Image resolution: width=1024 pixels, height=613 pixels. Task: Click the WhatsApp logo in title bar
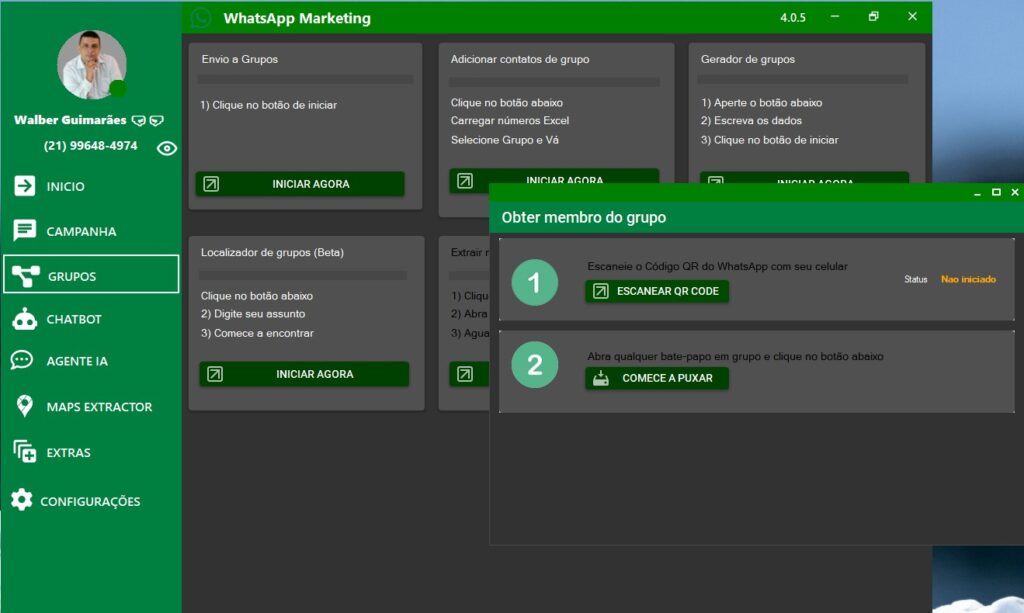[x=201, y=18]
